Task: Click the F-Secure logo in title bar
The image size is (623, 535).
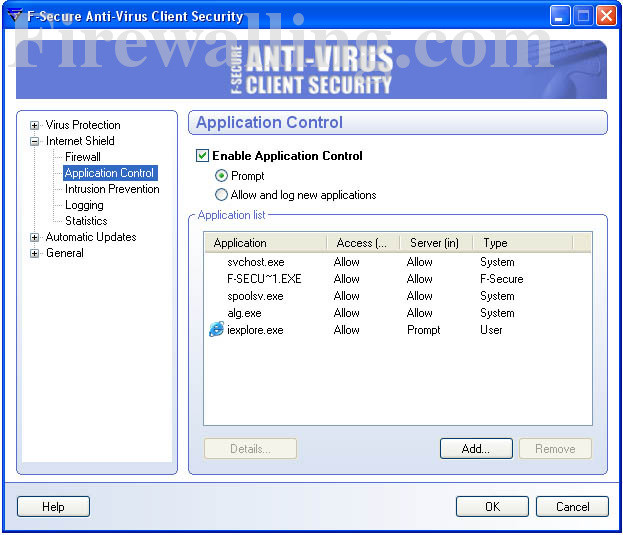Action: tap(15, 16)
